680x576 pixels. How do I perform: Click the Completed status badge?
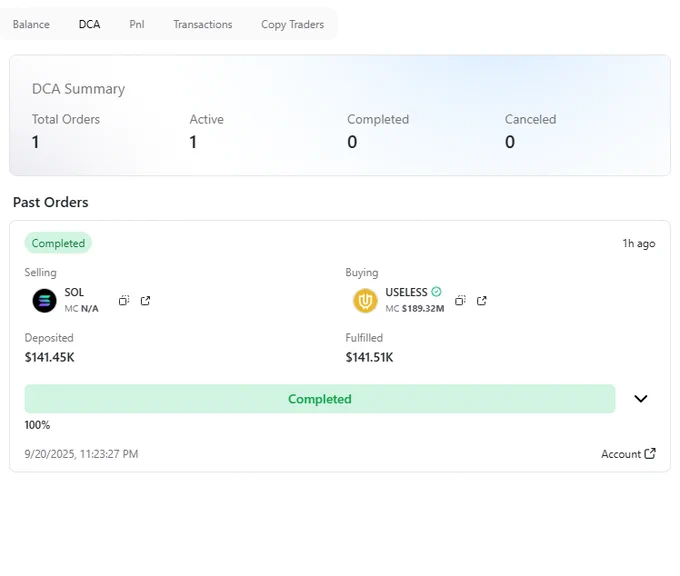tap(58, 243)
